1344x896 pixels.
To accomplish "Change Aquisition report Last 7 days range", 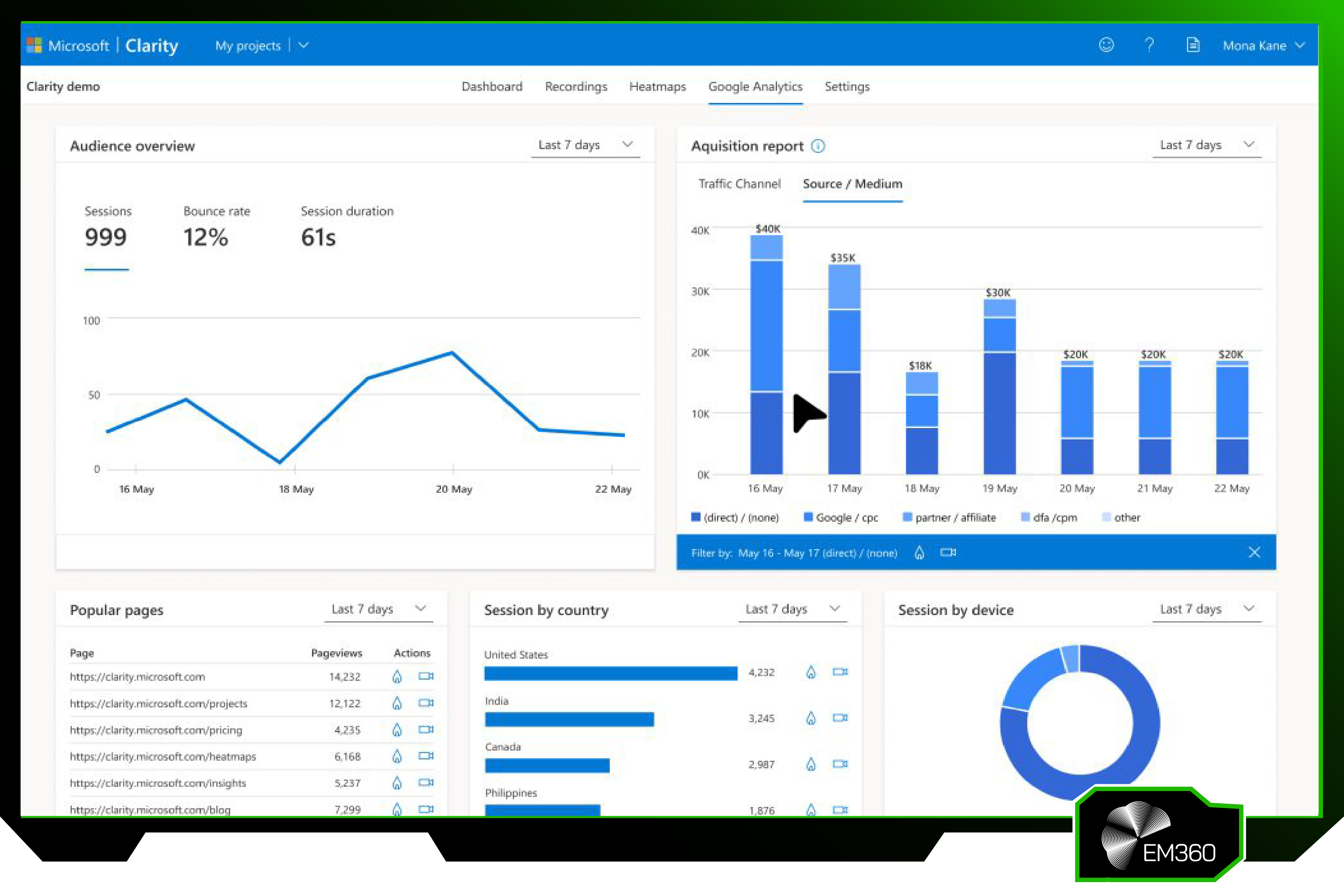I will coord(1207,145).
